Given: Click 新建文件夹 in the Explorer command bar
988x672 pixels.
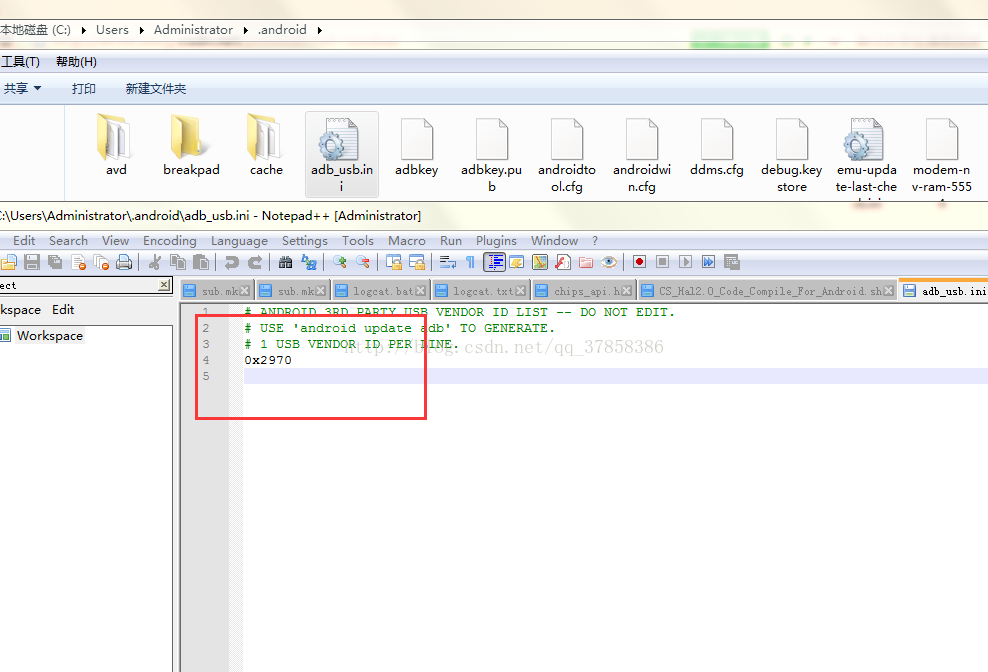Looking at the screenshot, I should point(156,89).
